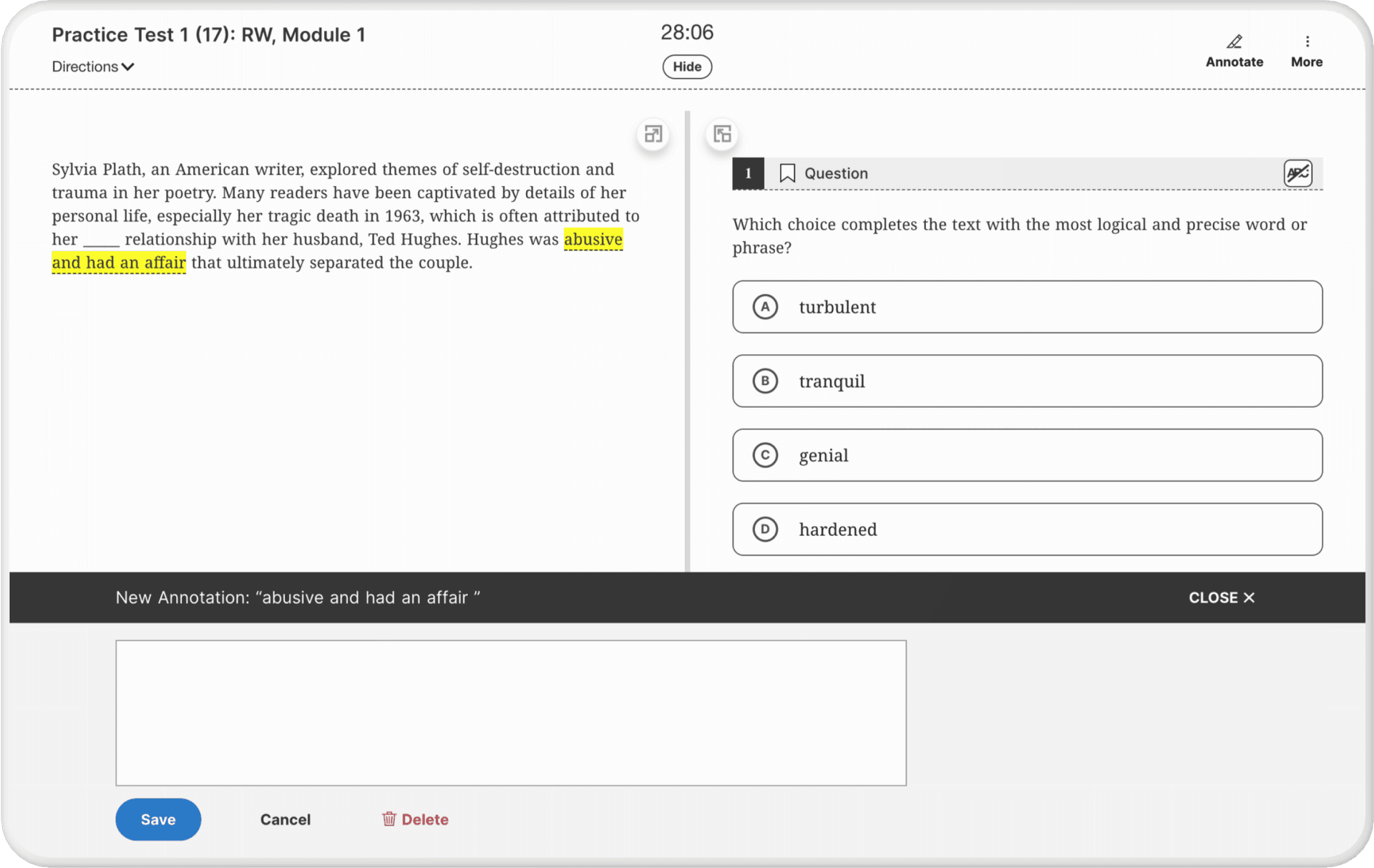Click the More options icon
Image resolution: width=1374 pixels, height=868 pixels.
[1307, 41]
